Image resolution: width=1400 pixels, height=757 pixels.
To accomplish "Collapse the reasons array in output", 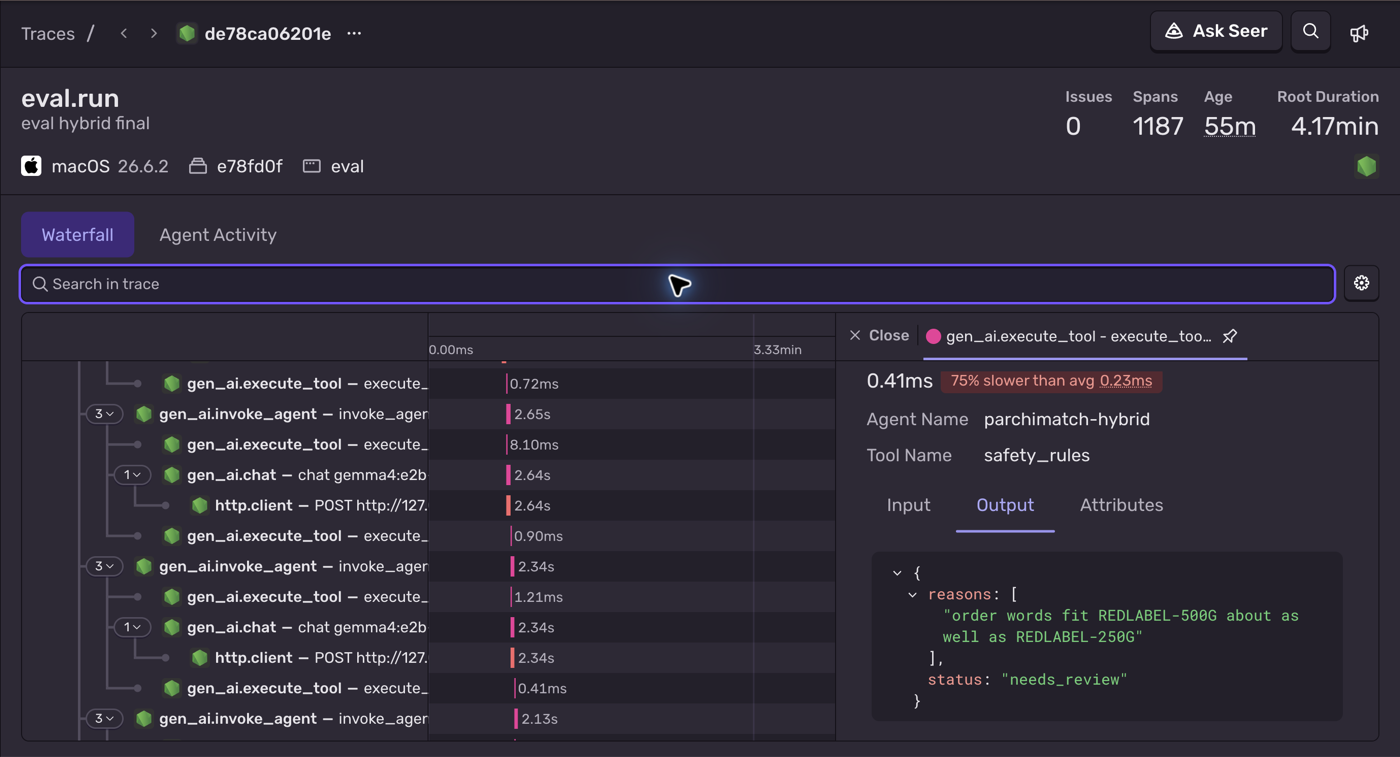I will pyautogui.click(x=912, y=595).
